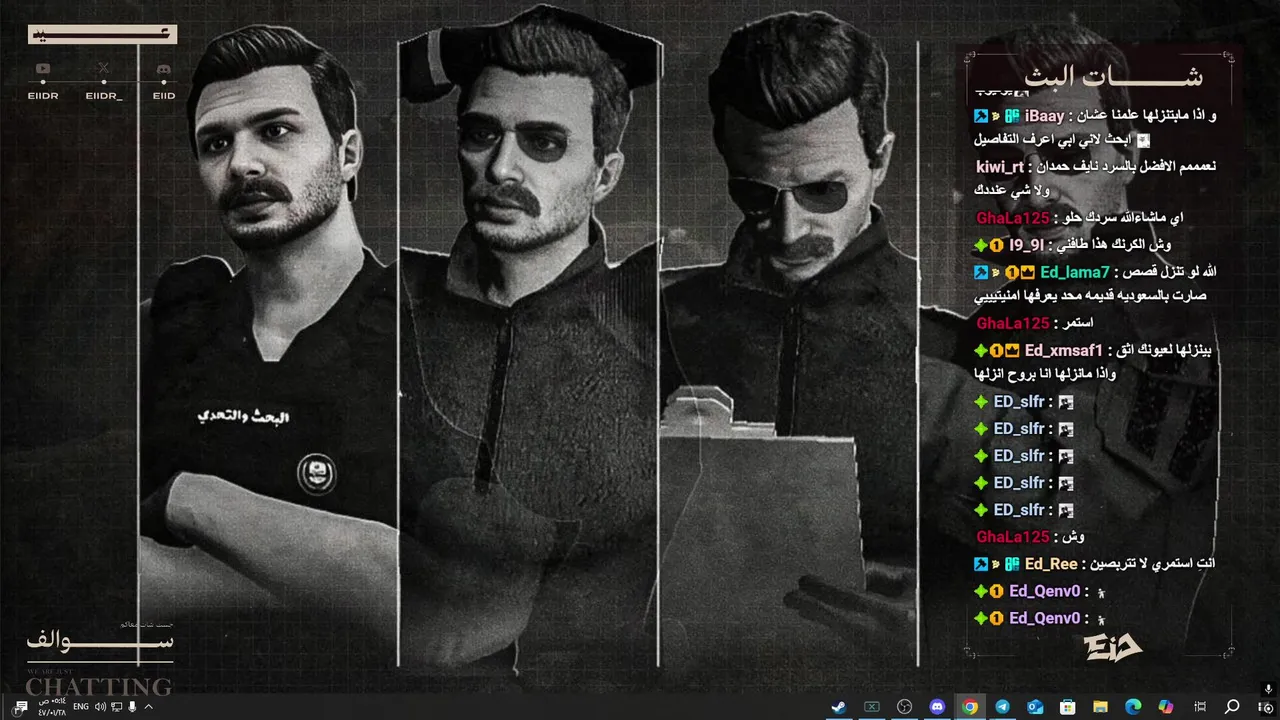Click the Ed_lama7 username in chat

(x=1075, y=272)
